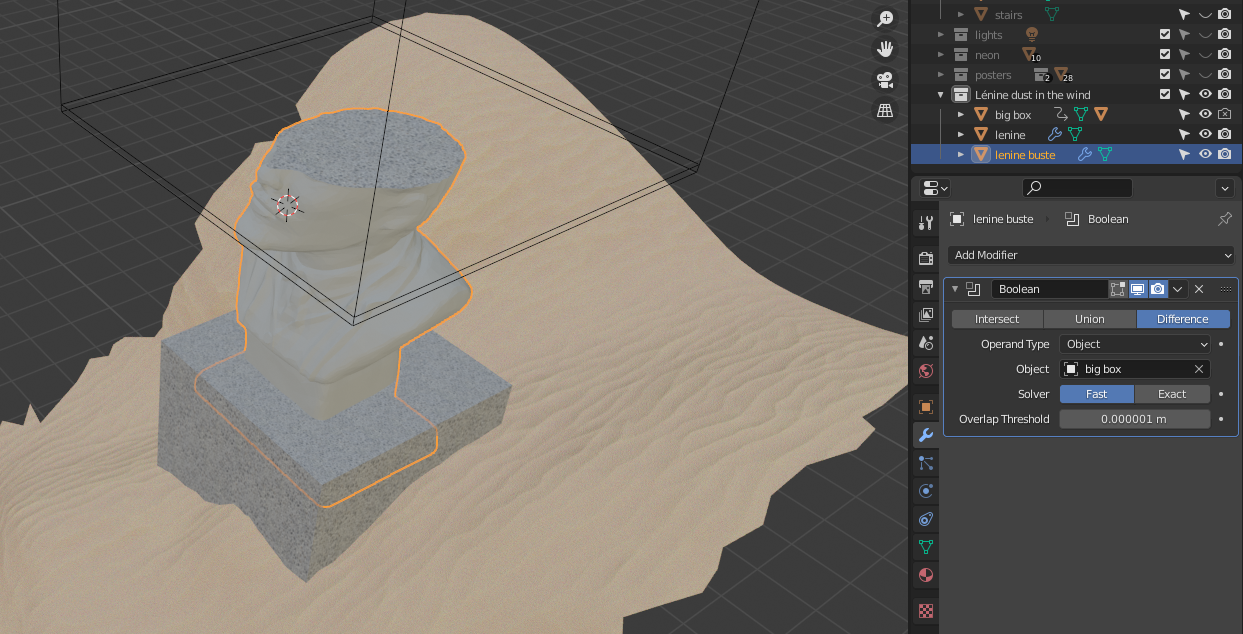The height and width of the screenshot is (634, 1243).
Task: Uncheck the lights collection checkbox
Action: [1164, 35]
